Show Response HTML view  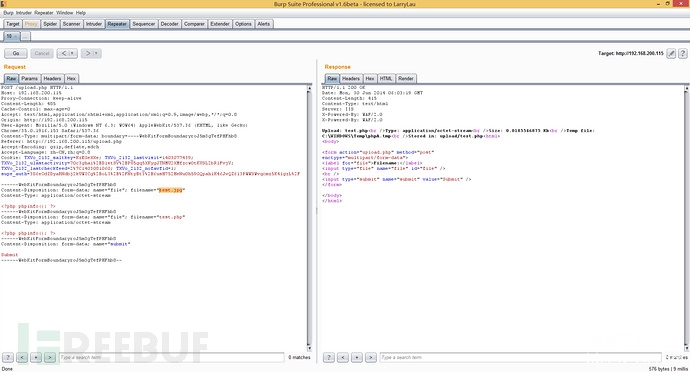coord(386,79)
